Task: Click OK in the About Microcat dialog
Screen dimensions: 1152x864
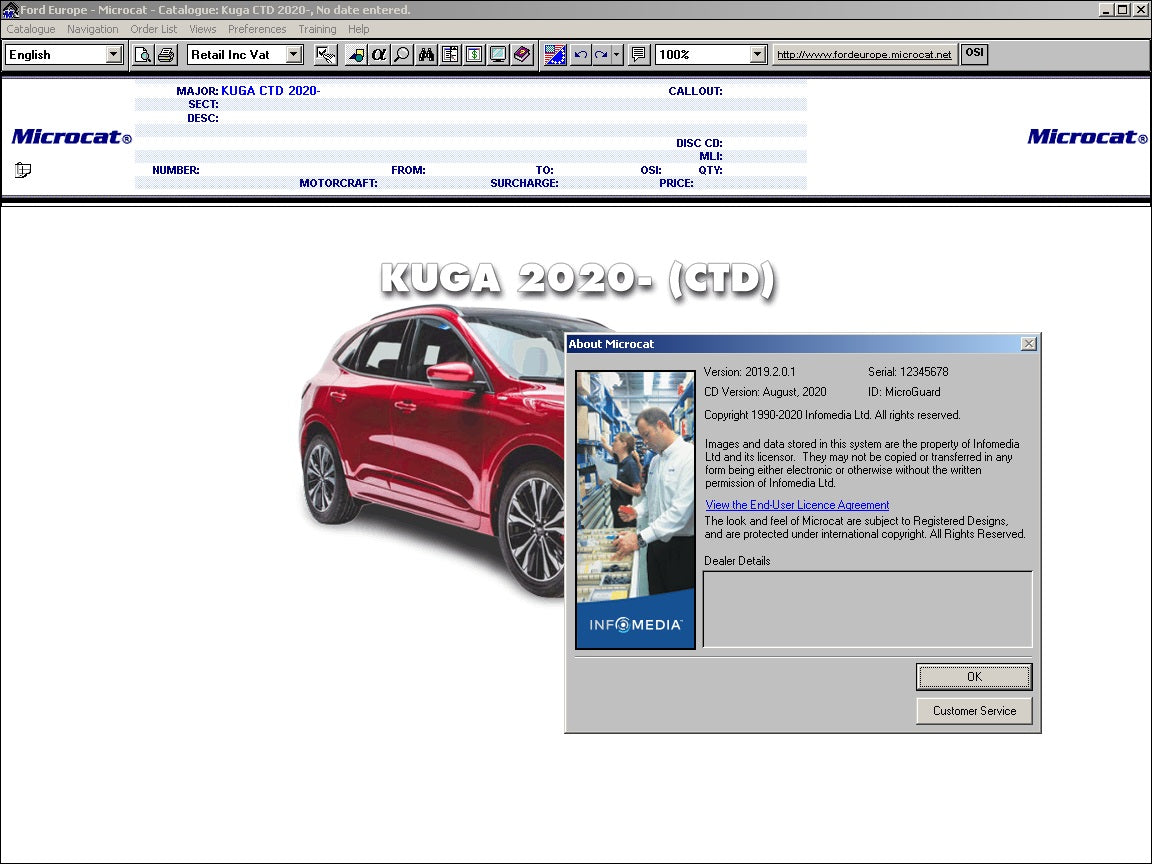Action: [973, 677]
